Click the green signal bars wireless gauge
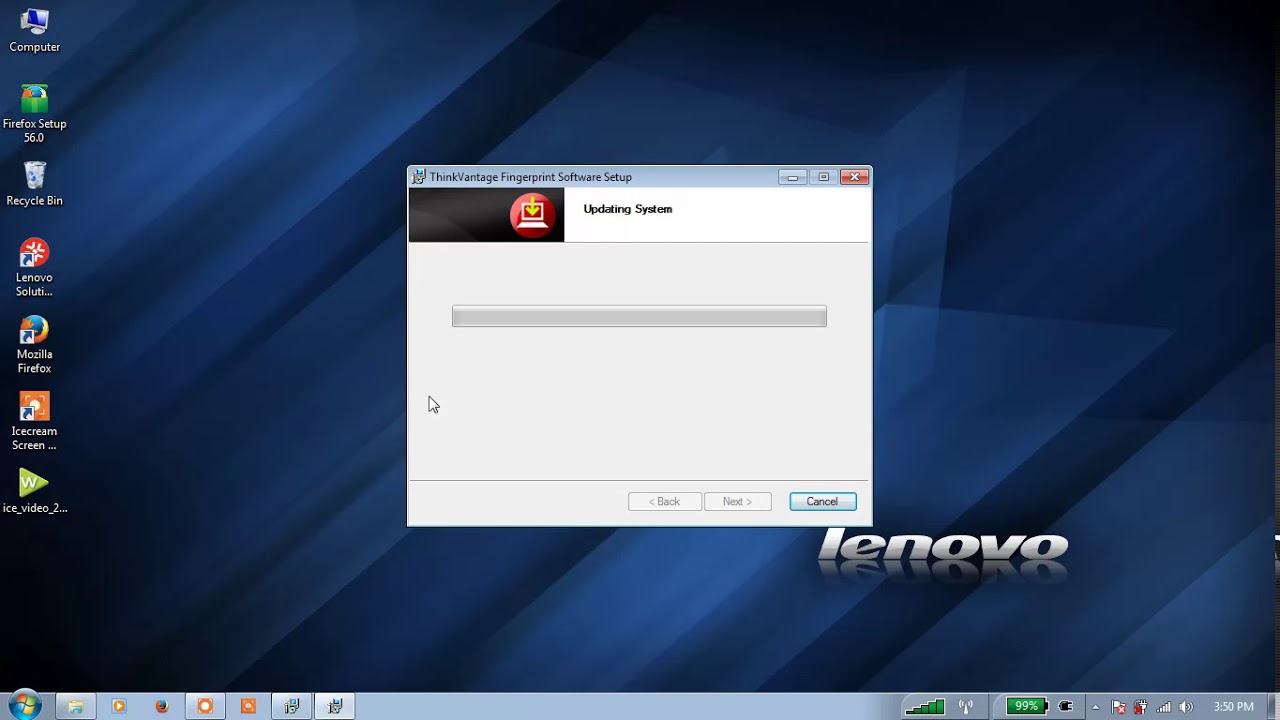 point(924,706)
